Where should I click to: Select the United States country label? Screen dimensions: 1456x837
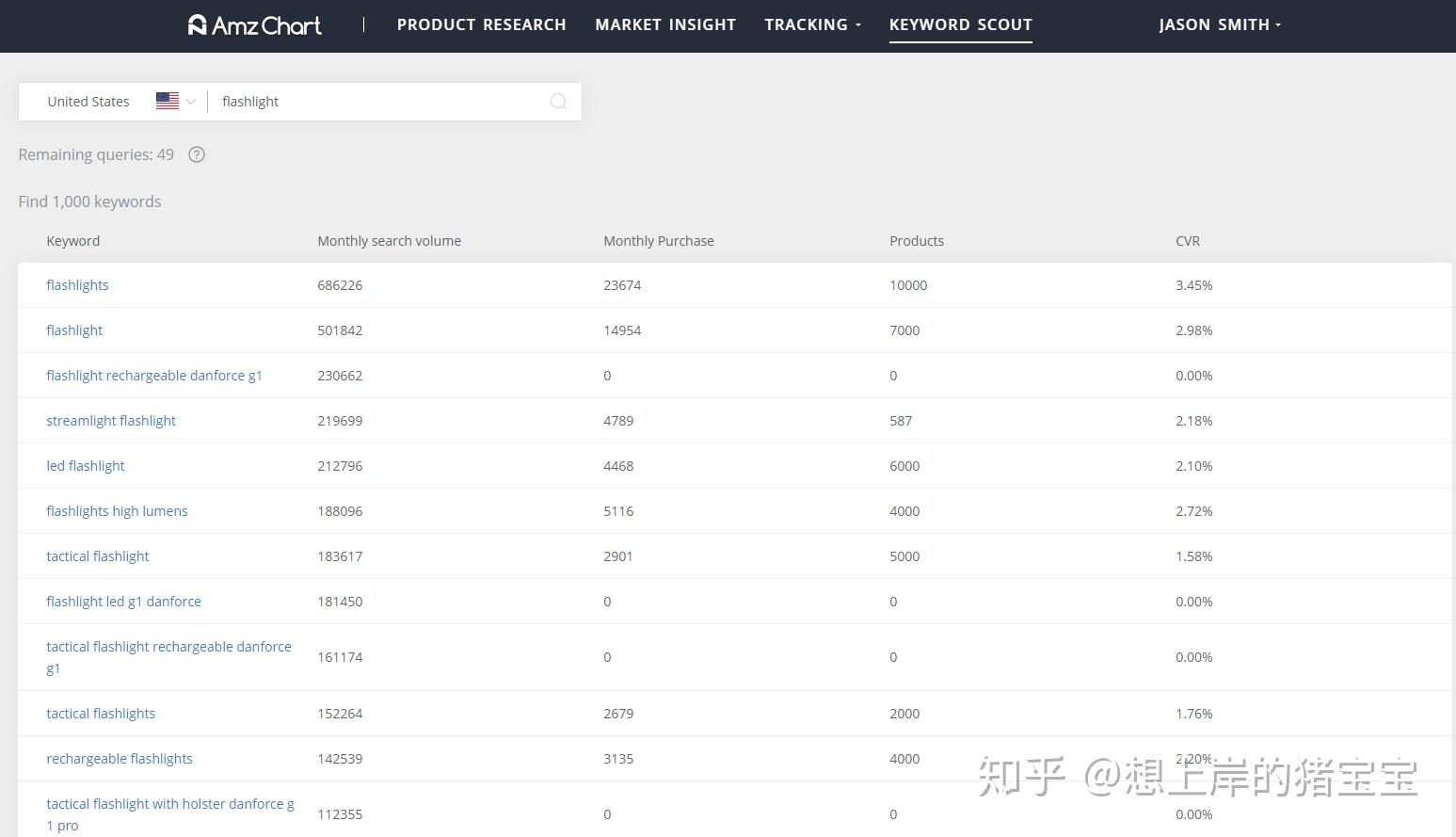pyautogui.click(x=88, y=102)
